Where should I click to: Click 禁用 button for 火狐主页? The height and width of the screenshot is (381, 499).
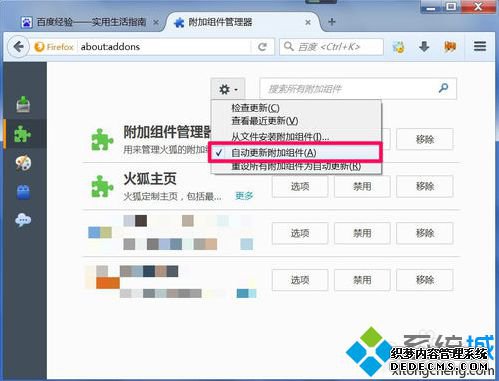click(x=362, y=186)
